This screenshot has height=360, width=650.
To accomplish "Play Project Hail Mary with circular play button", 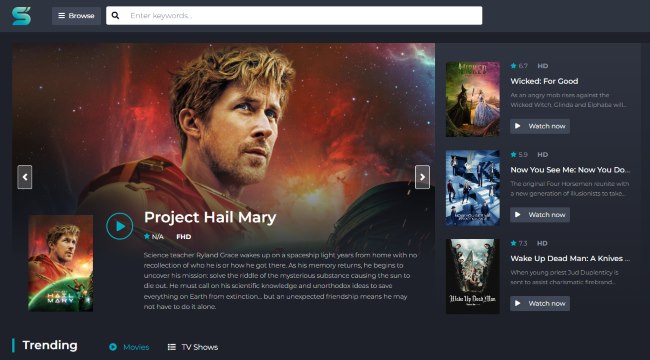I will pyautogui.click(x=120, y=226).
